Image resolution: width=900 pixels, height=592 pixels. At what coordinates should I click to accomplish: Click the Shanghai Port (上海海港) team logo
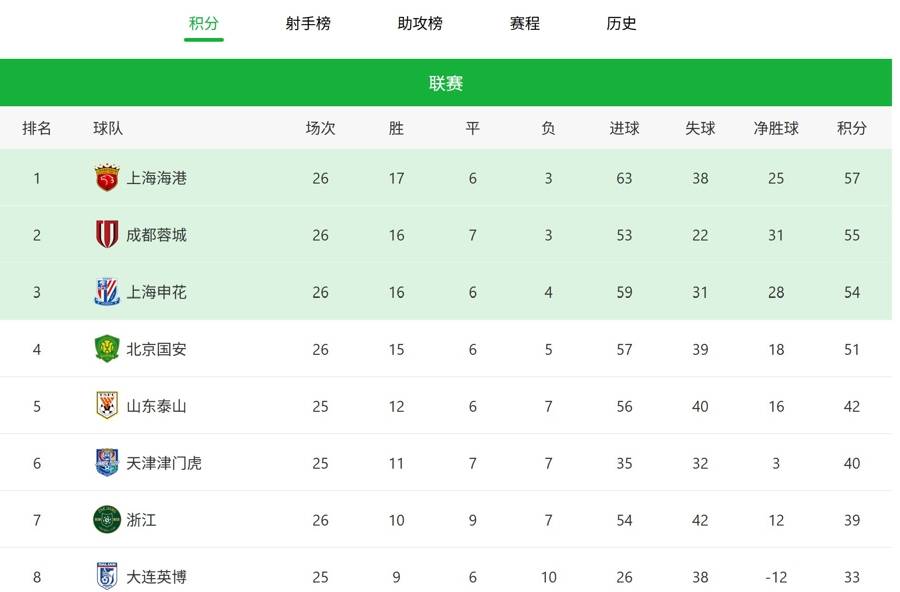click(x=107, y=178)
